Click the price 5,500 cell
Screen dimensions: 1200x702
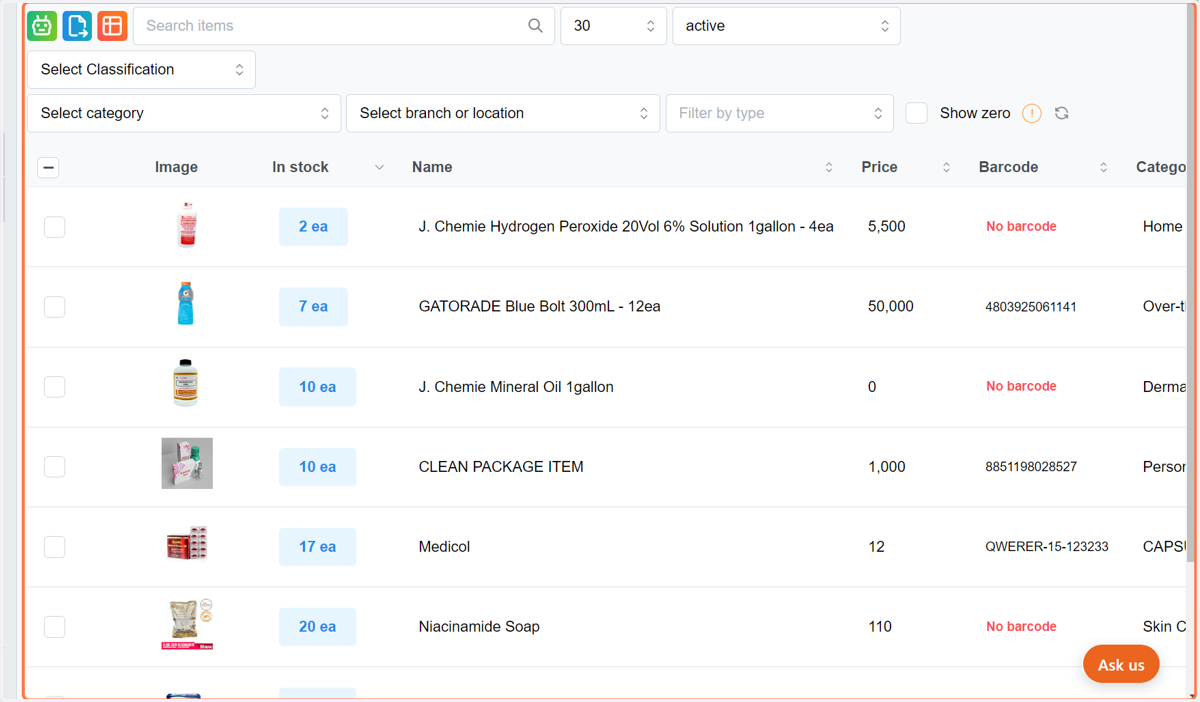click(887, 227)
